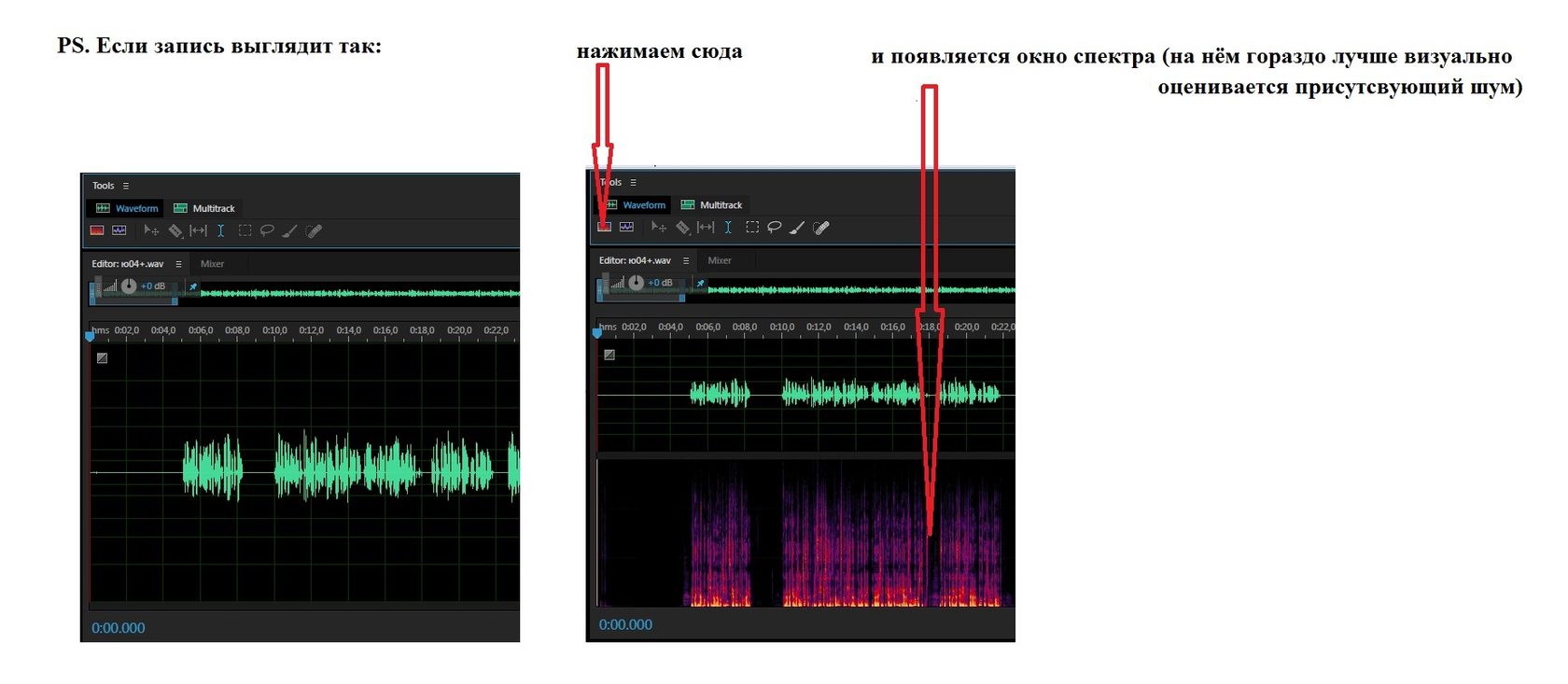Click 0:10,0 on left Audition time ruler
Image resolution: width=1568 pixels, height=684 pixels.
[x=274, y=330]
